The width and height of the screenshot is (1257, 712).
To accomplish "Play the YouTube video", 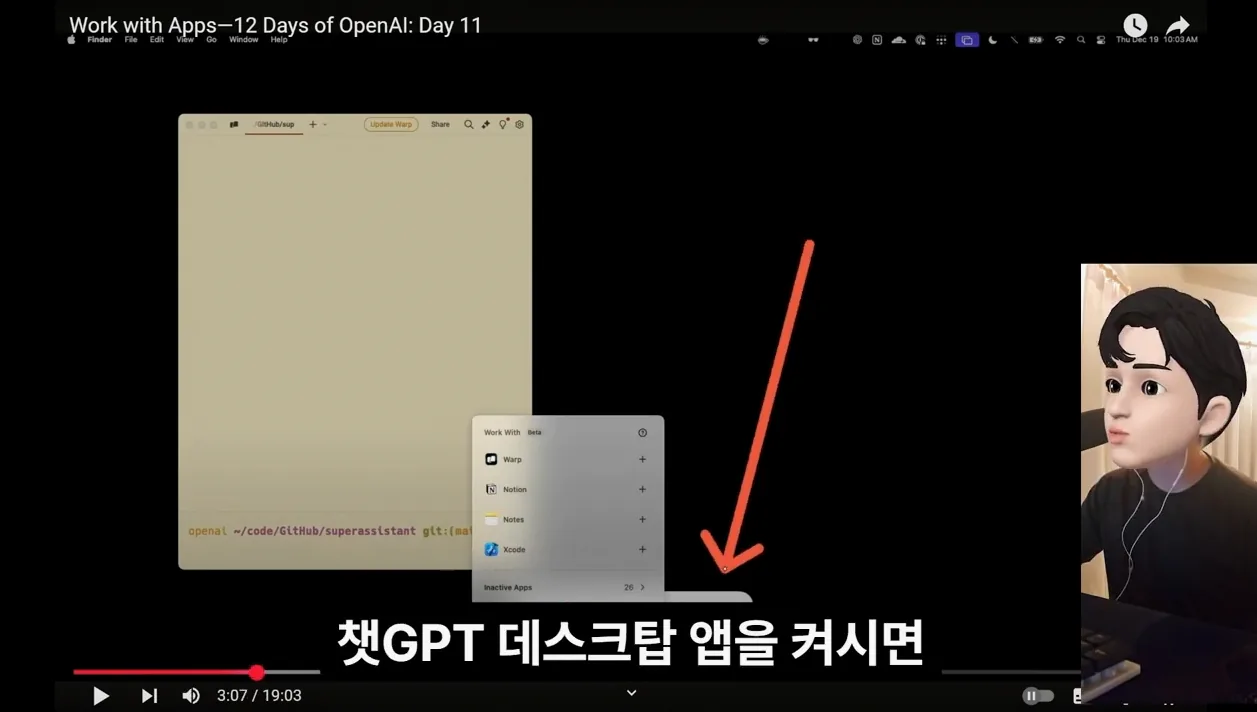I will pos(101,696).
